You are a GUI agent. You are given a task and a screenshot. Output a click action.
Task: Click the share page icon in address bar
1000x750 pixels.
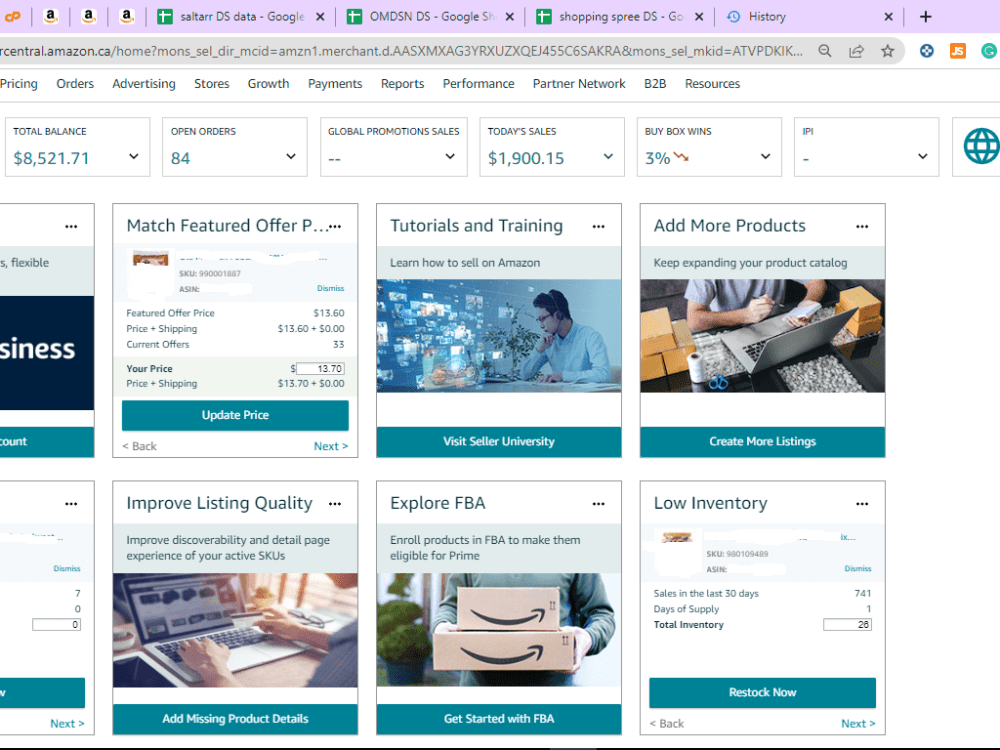pos(856,51)
